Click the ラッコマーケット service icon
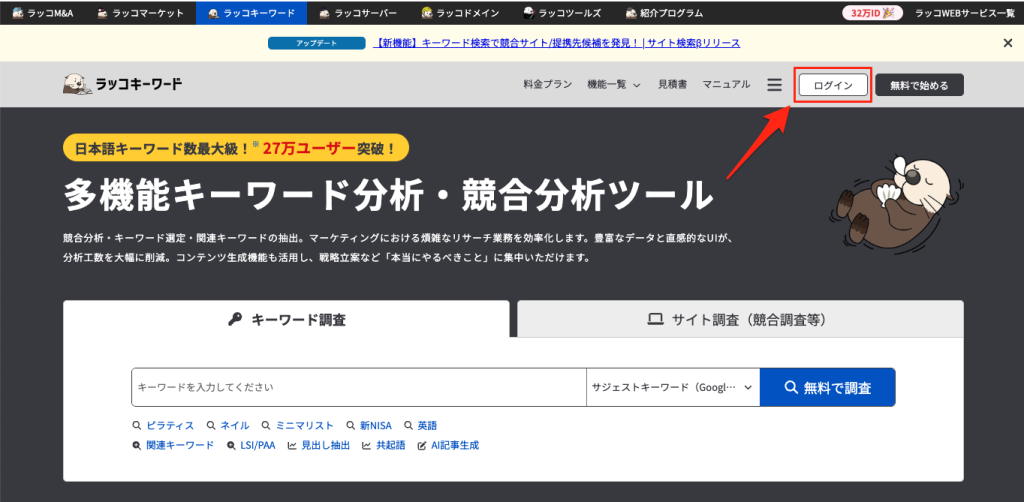Viewport: 1024px width, 502px height. point(105,13)
